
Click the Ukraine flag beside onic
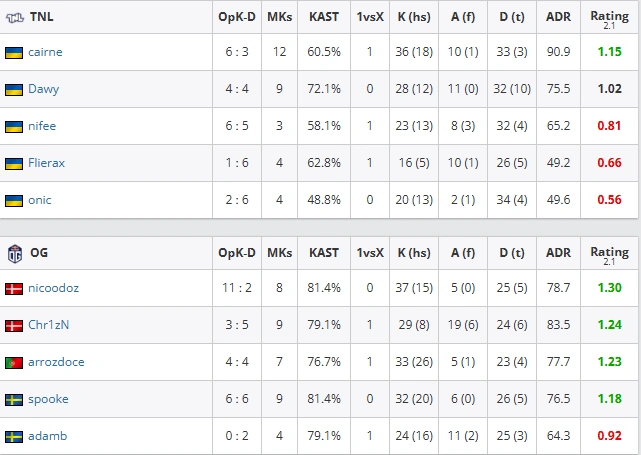14,201
